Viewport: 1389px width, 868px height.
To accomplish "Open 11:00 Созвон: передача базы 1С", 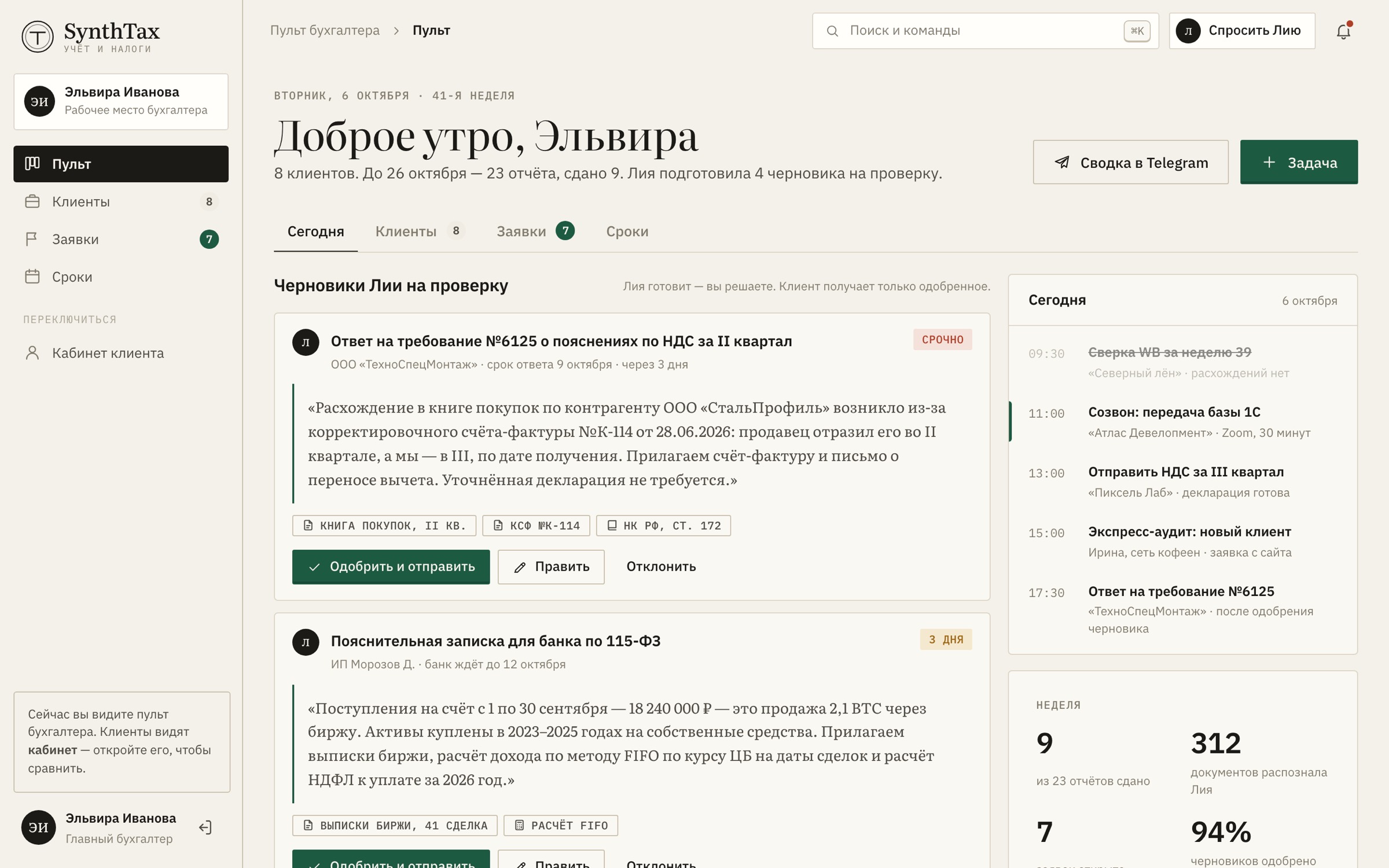I will pos(1183,422).
